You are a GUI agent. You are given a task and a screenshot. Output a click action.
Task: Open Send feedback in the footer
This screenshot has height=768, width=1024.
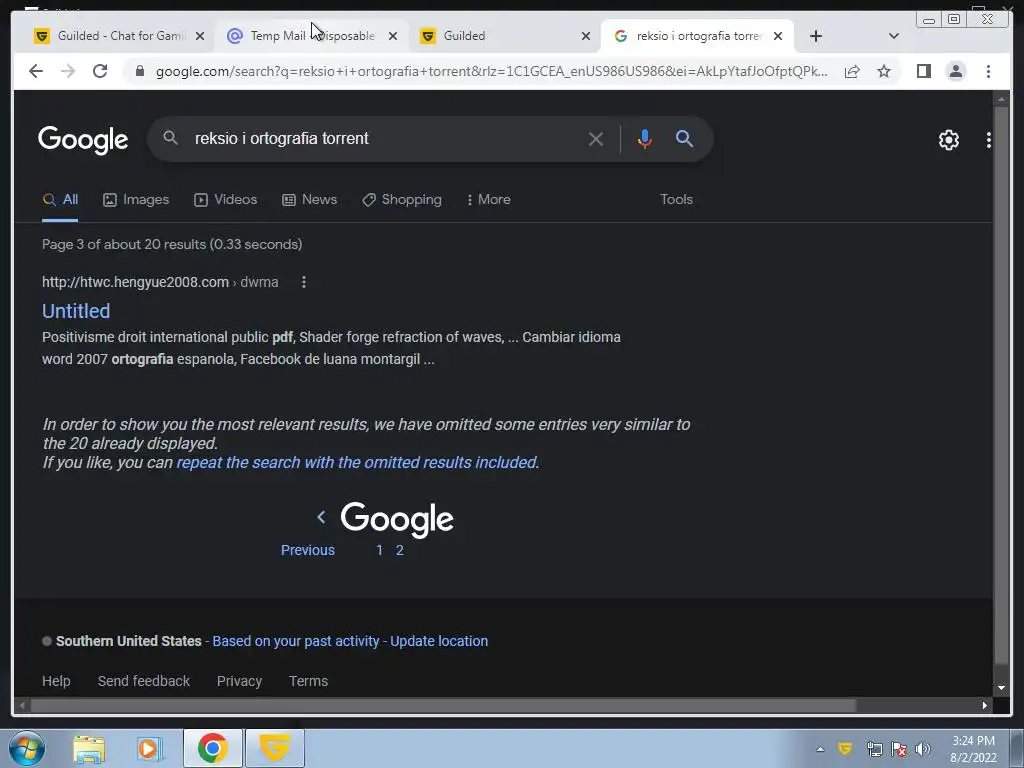(x=144, y=681)
